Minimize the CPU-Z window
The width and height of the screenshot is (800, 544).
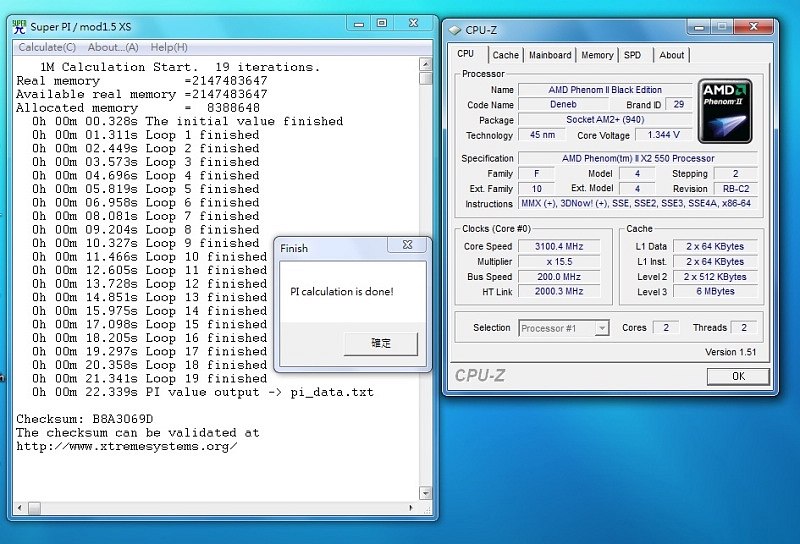[x=699, y=27]
